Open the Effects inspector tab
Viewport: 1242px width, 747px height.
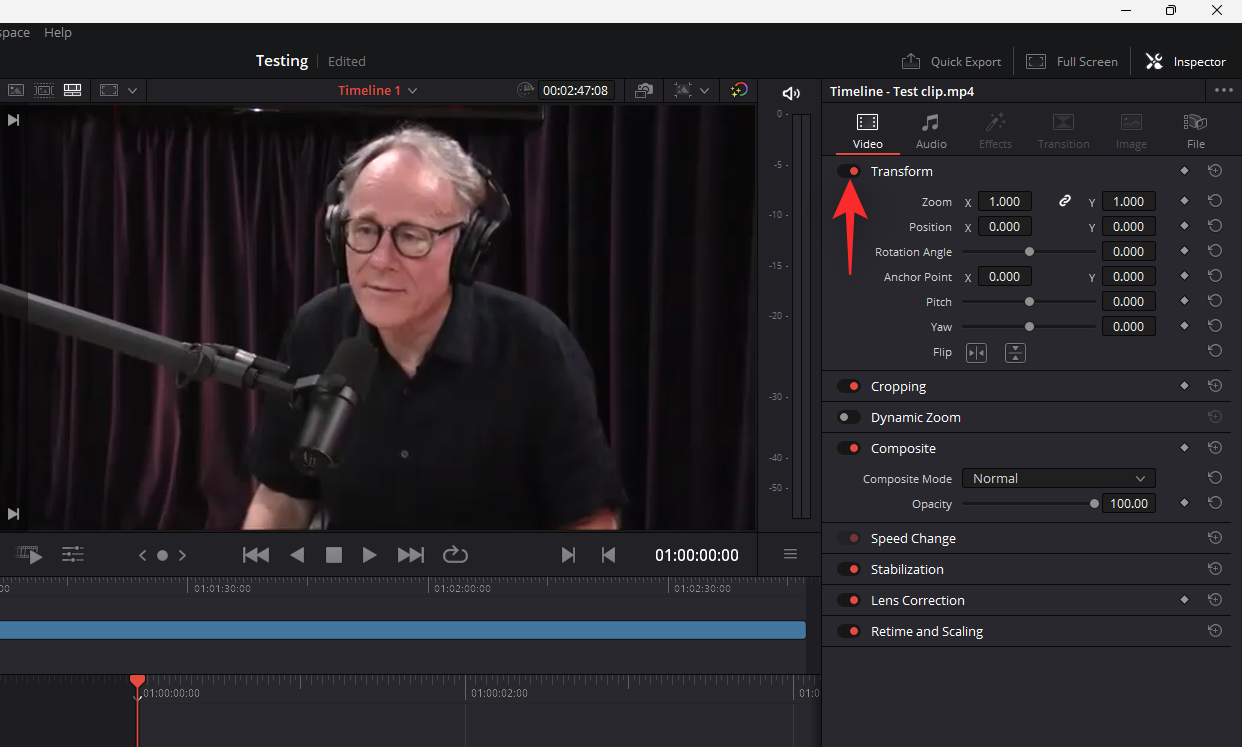(995, 131)
